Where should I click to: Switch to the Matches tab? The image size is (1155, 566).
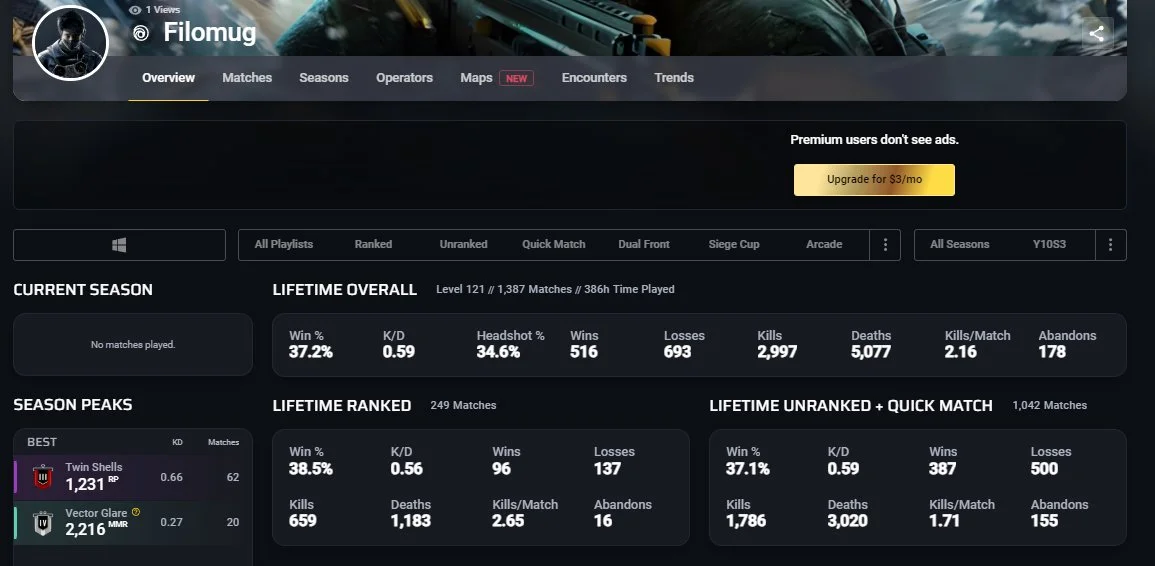click(247, 78)
